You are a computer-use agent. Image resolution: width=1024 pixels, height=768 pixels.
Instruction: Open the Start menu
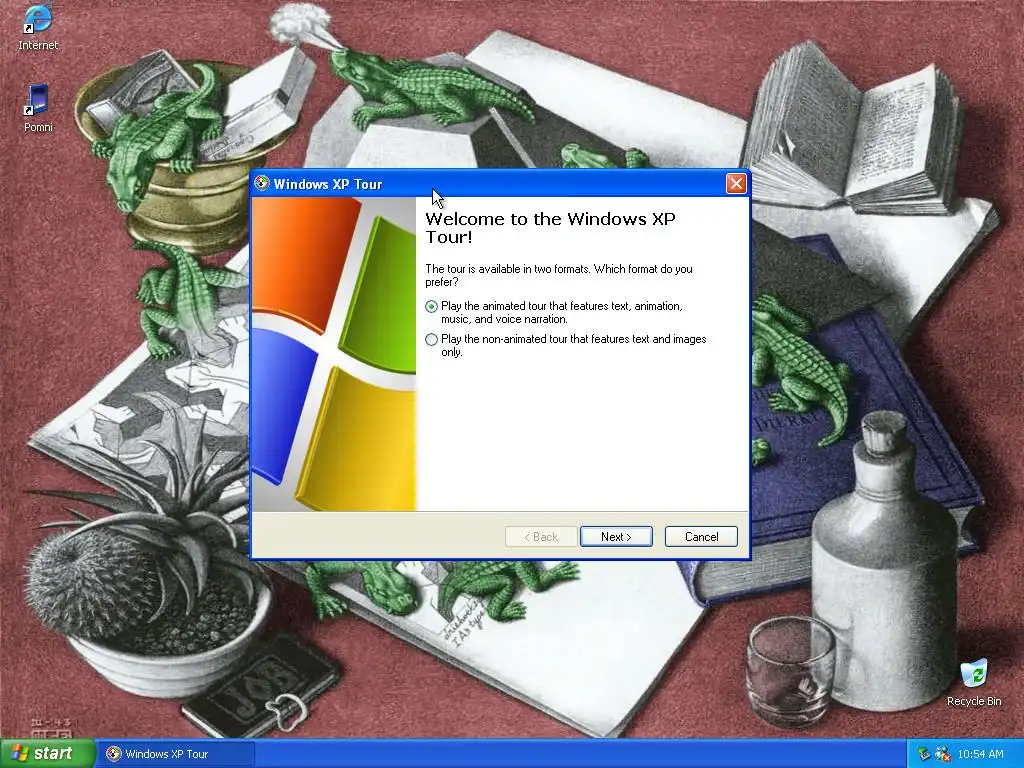[x=46, y=754]
